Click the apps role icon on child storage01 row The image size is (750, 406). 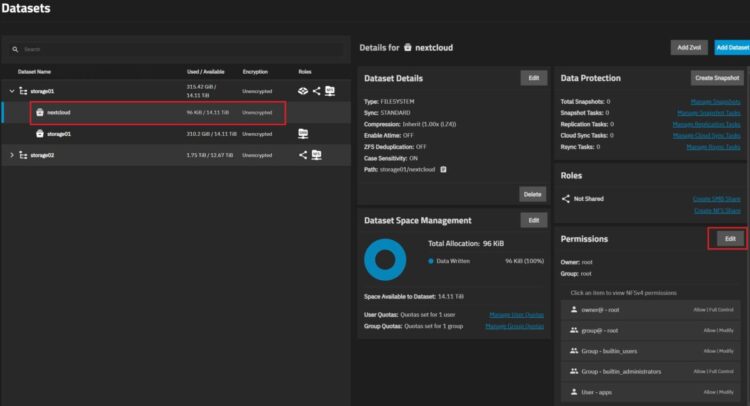(x=303, y=133)
